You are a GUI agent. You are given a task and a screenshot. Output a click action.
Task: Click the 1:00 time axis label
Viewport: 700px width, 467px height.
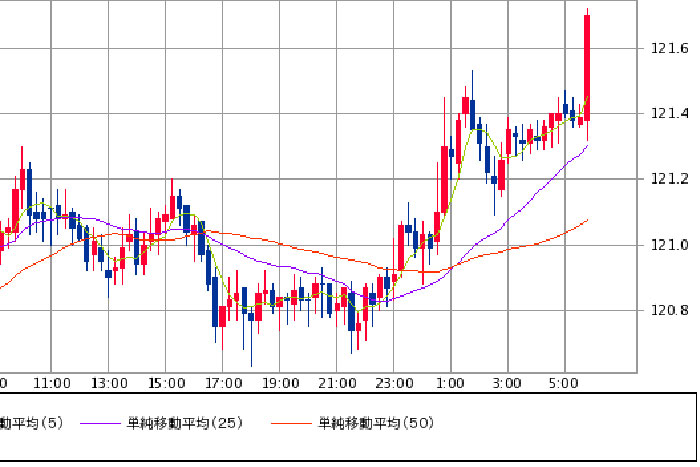coord(451,383)
